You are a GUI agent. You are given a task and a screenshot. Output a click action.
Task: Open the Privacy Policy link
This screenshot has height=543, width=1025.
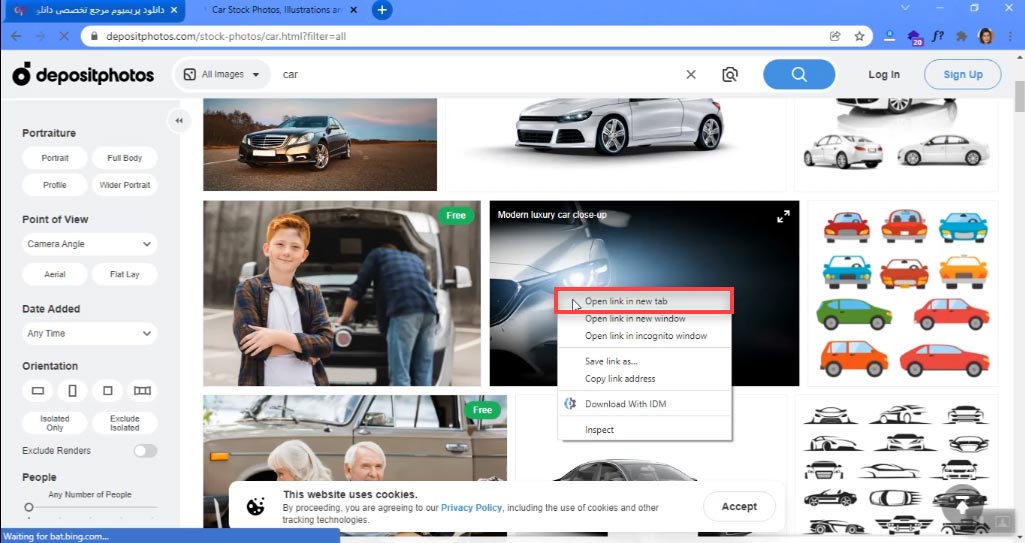[x=471, y=508]
